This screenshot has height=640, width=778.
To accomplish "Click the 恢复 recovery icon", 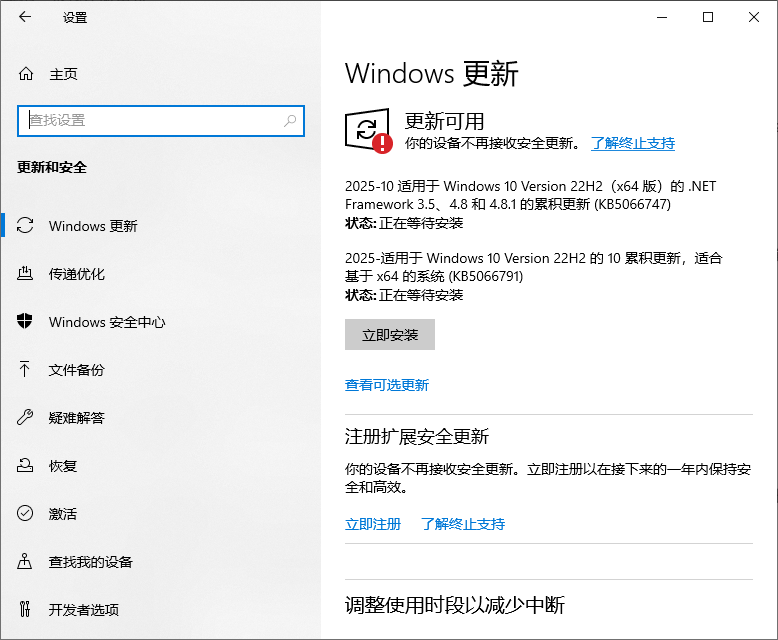I will (25, 465).
